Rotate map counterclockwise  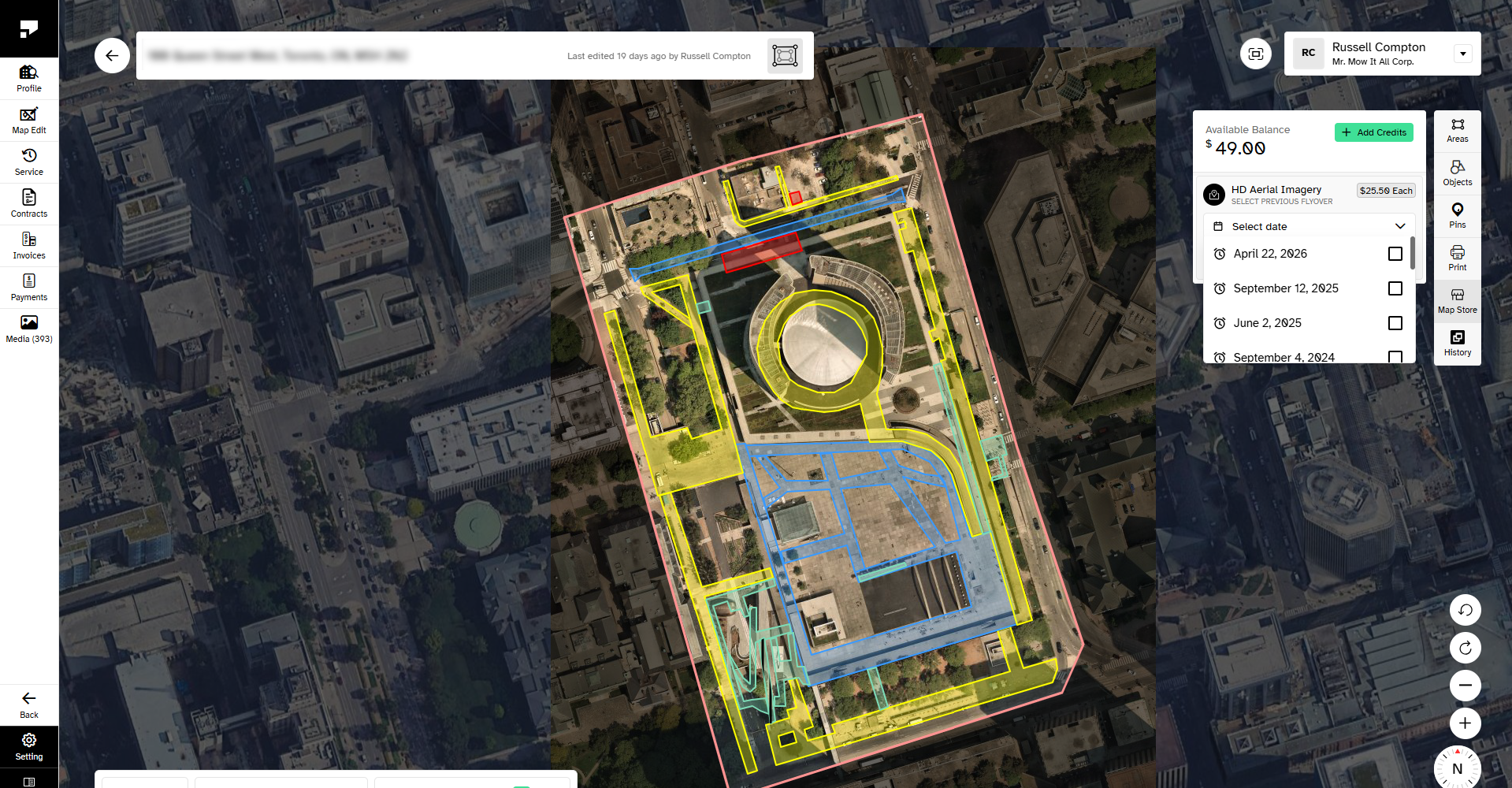click(x=1466, y=610)
